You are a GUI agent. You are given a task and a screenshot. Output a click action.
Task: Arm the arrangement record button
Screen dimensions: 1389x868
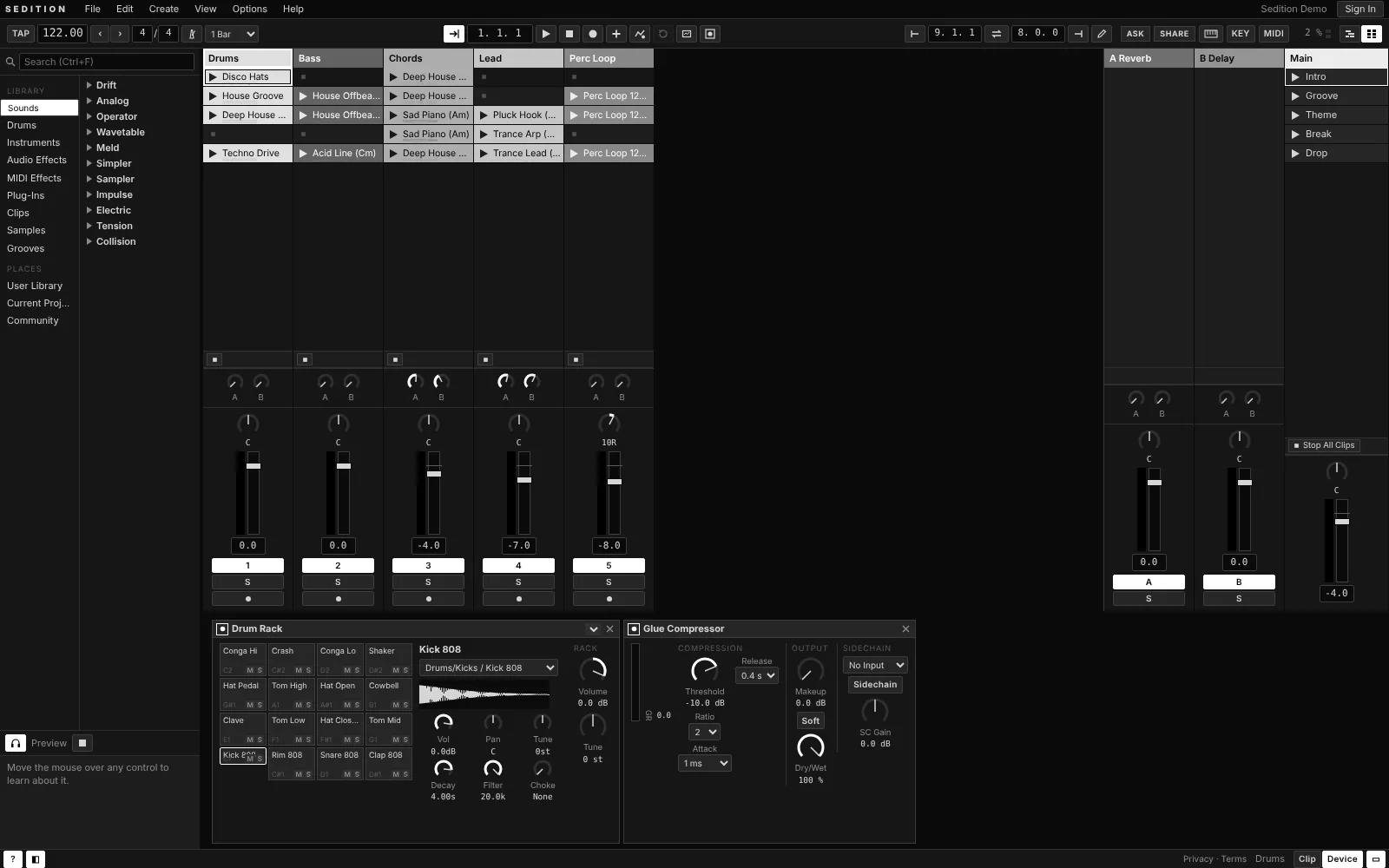point(592,34)
